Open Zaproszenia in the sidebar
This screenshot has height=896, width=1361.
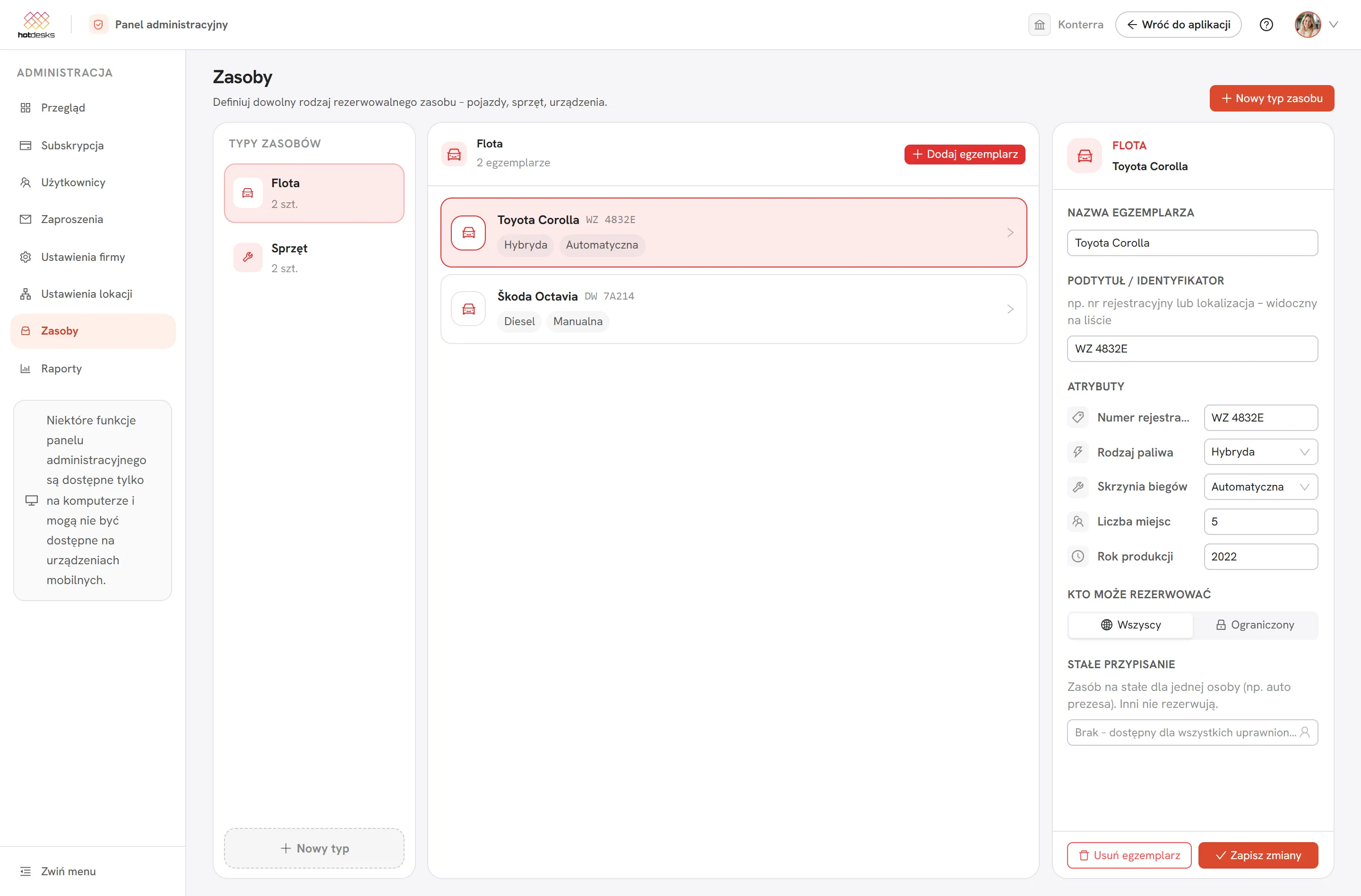point(93,219)
